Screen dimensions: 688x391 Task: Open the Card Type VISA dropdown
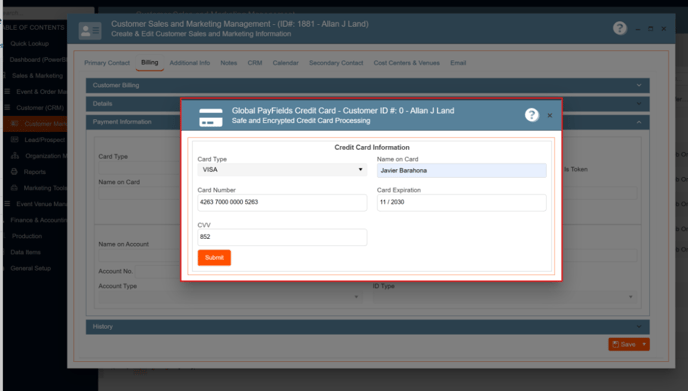(282, 170)
